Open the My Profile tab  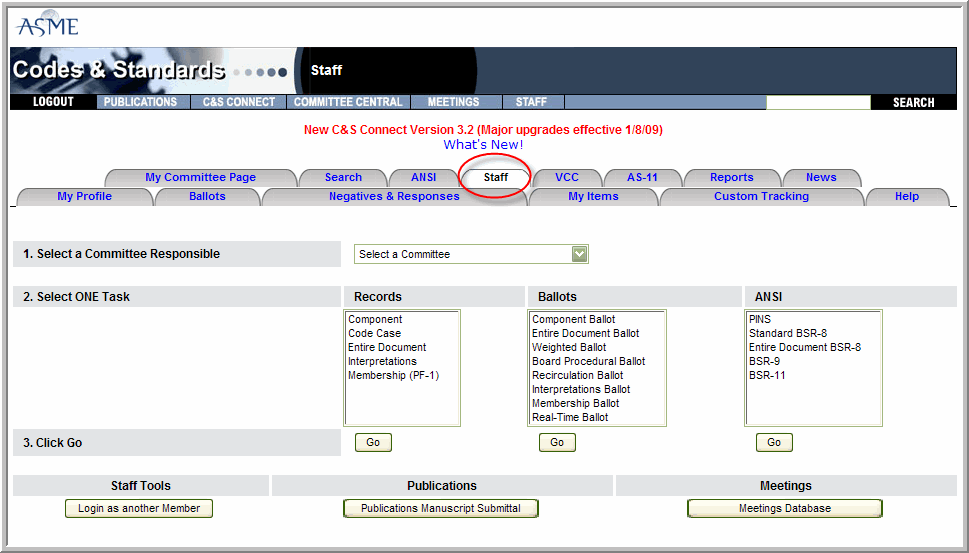[x=85, y=196]
